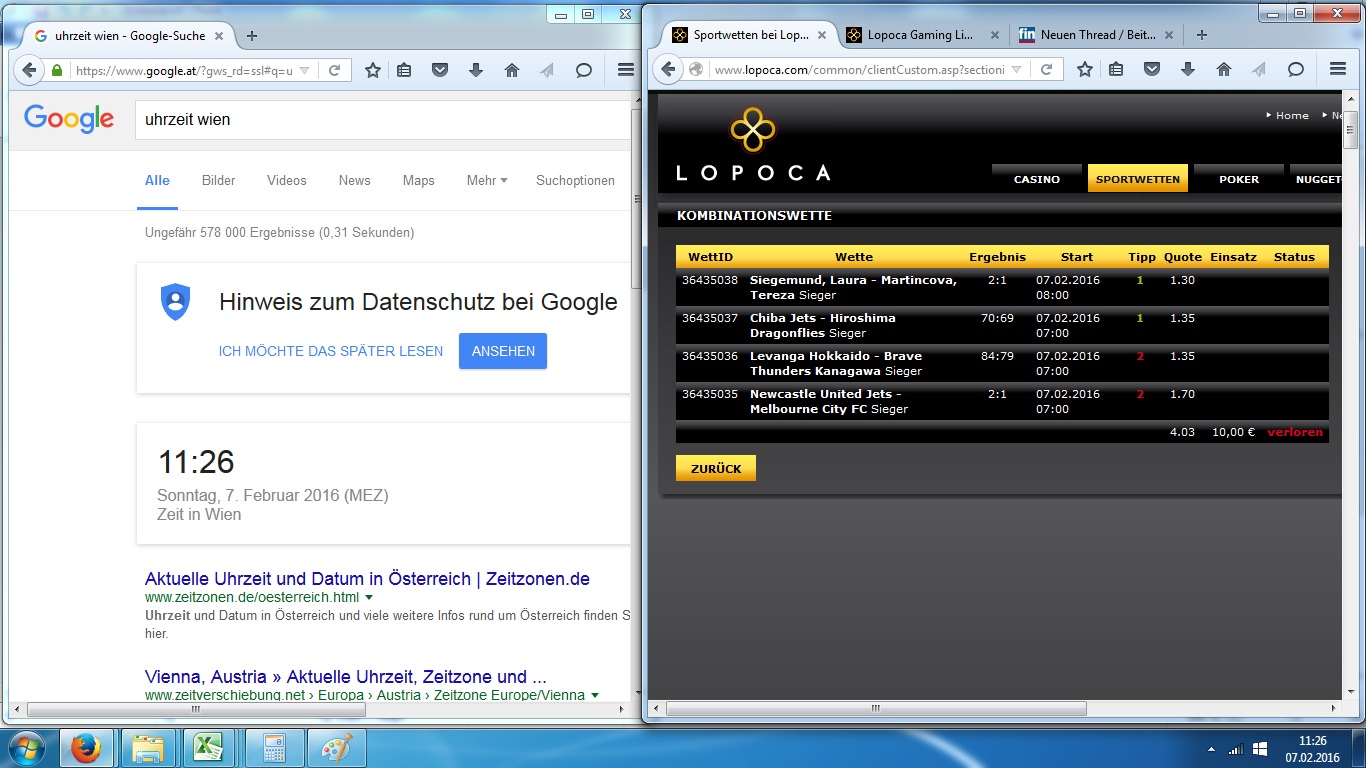Open chat bubble icon in Google window
The width and height of the screenshot is (1366, 768).
click(584, 70)
